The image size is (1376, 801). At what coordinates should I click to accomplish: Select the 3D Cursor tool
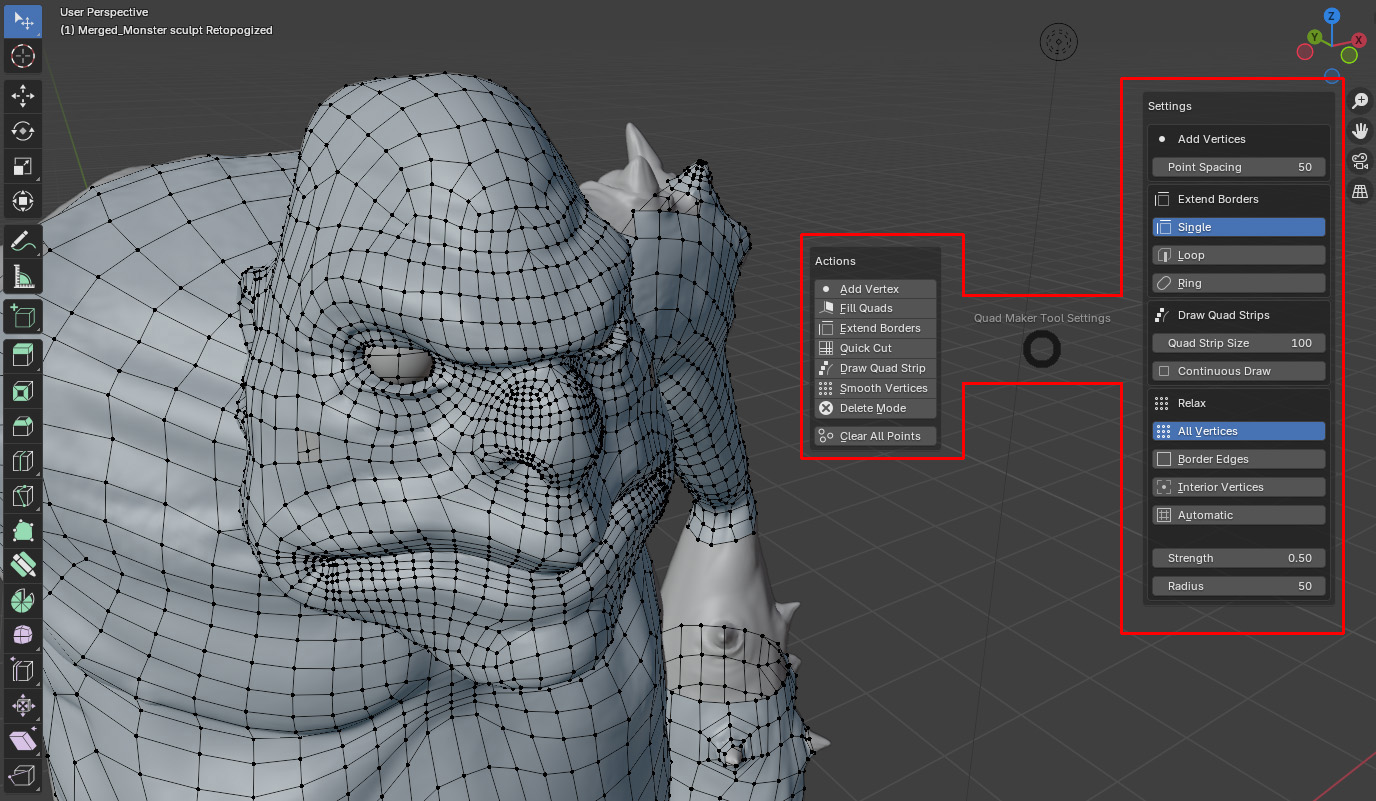click(x=23, y=56)
